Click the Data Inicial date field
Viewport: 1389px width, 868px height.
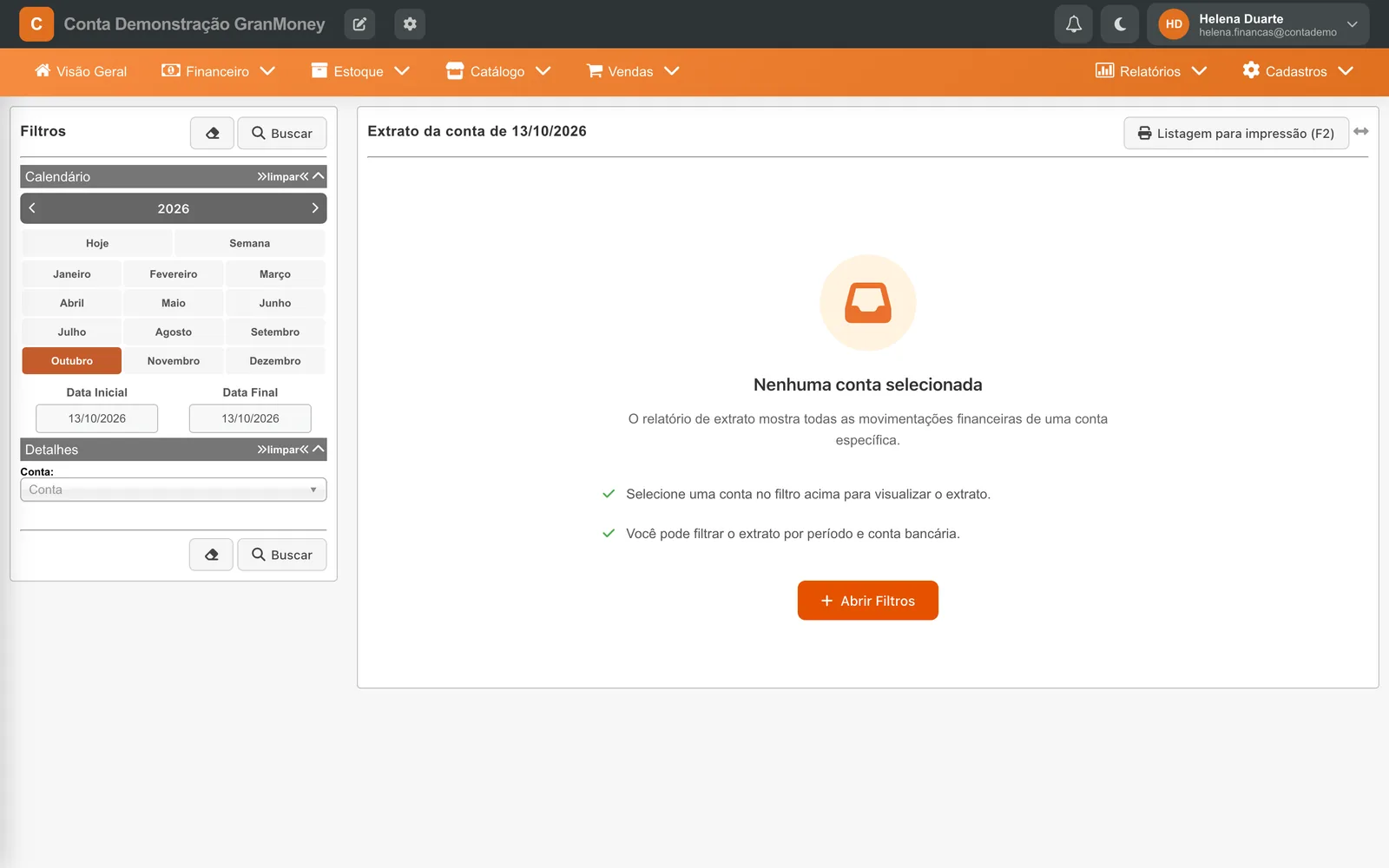[x=97, y=418]
